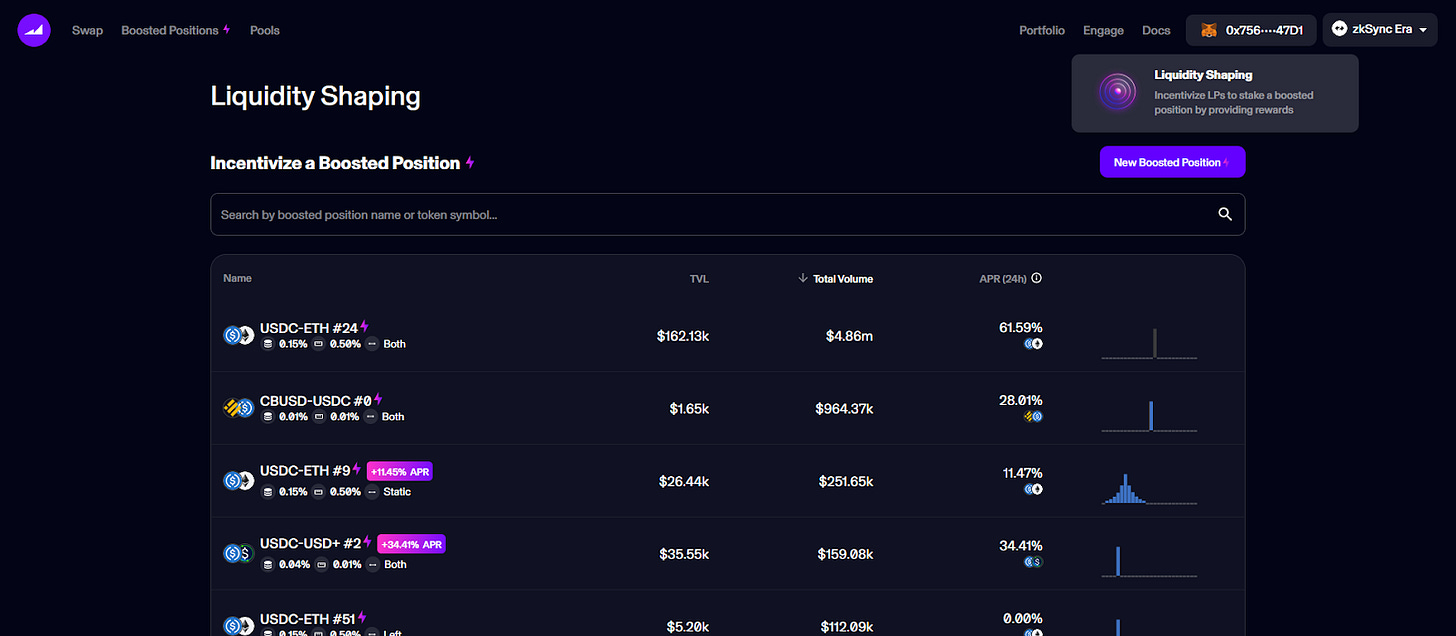Click the USDC-ETH #9 position name
This screenshot has height=636, width=1456.
pyautogui.click(x=305, y=471)
